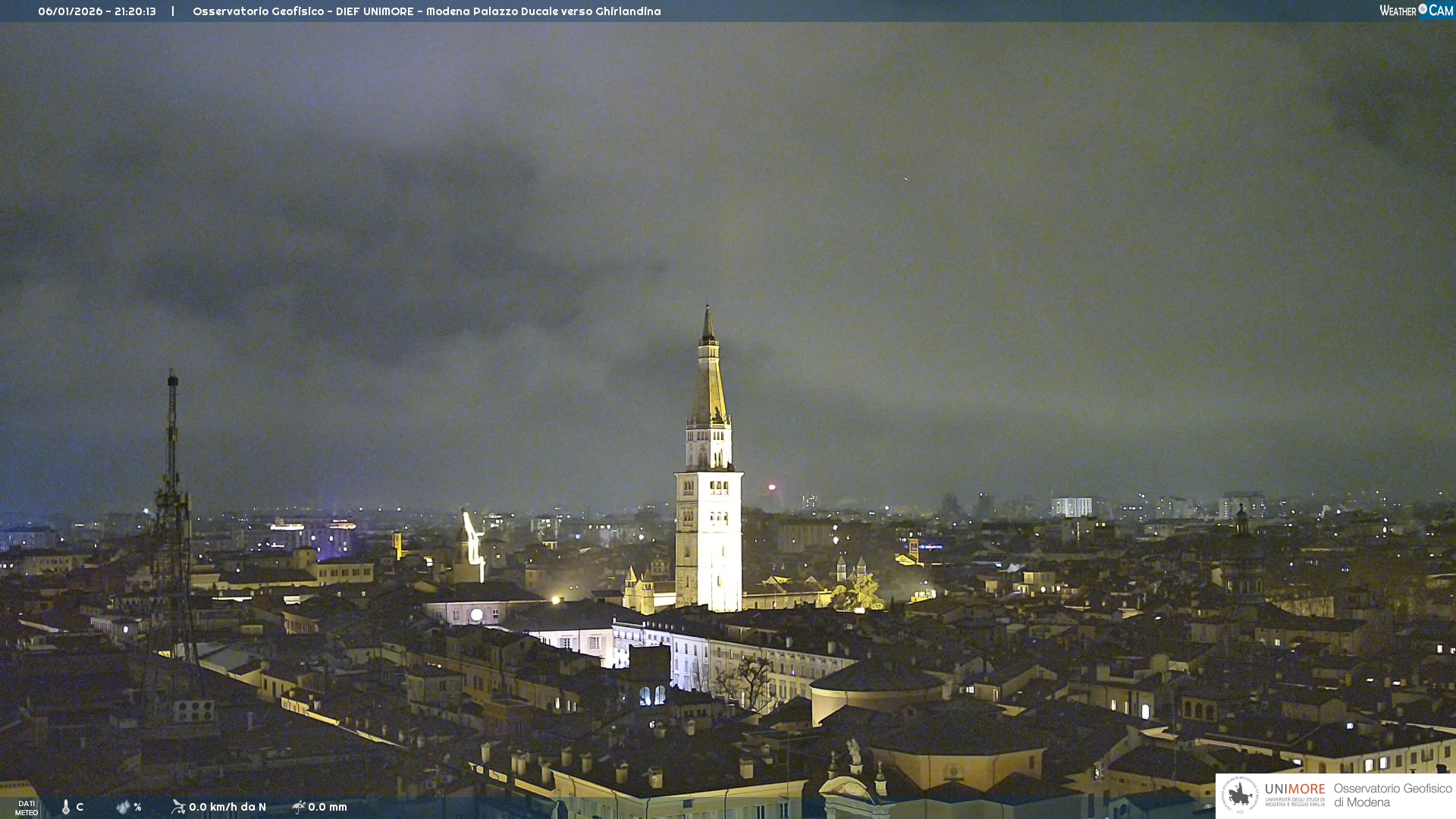Click the humidity water droplets icon
Viewport: 1456px width, 819px height.
coord(123,807)
